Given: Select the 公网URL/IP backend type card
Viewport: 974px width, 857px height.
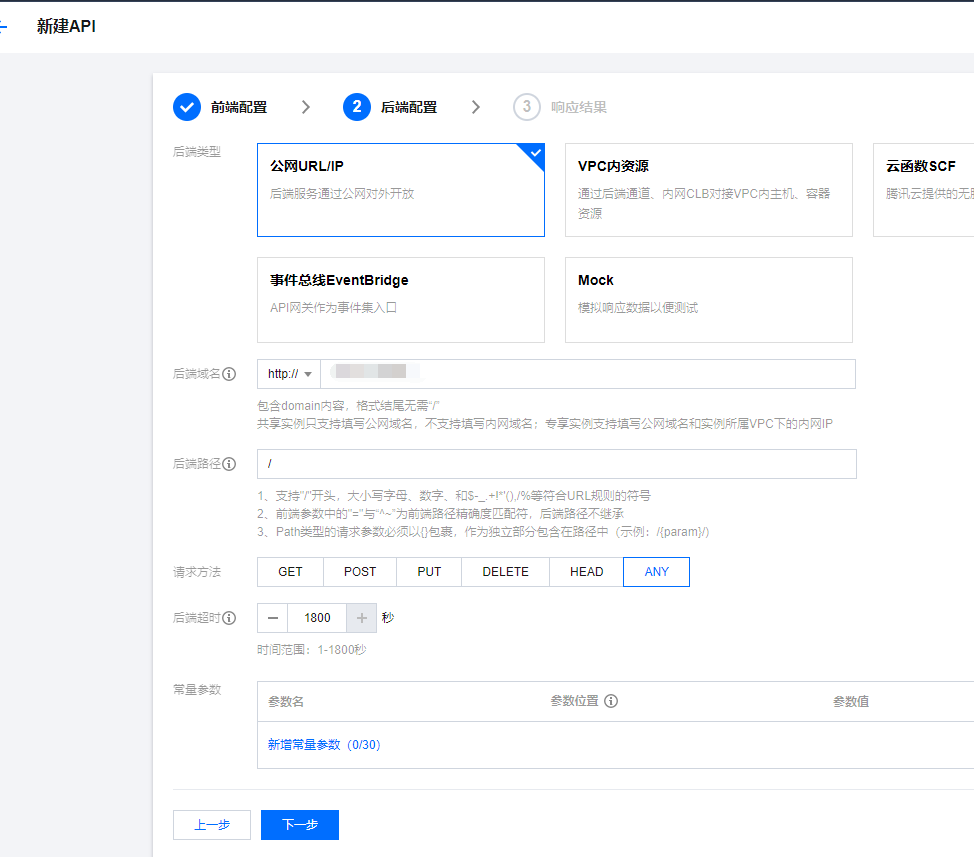Looking at the screenshot, I should click(x=401, y=190).
